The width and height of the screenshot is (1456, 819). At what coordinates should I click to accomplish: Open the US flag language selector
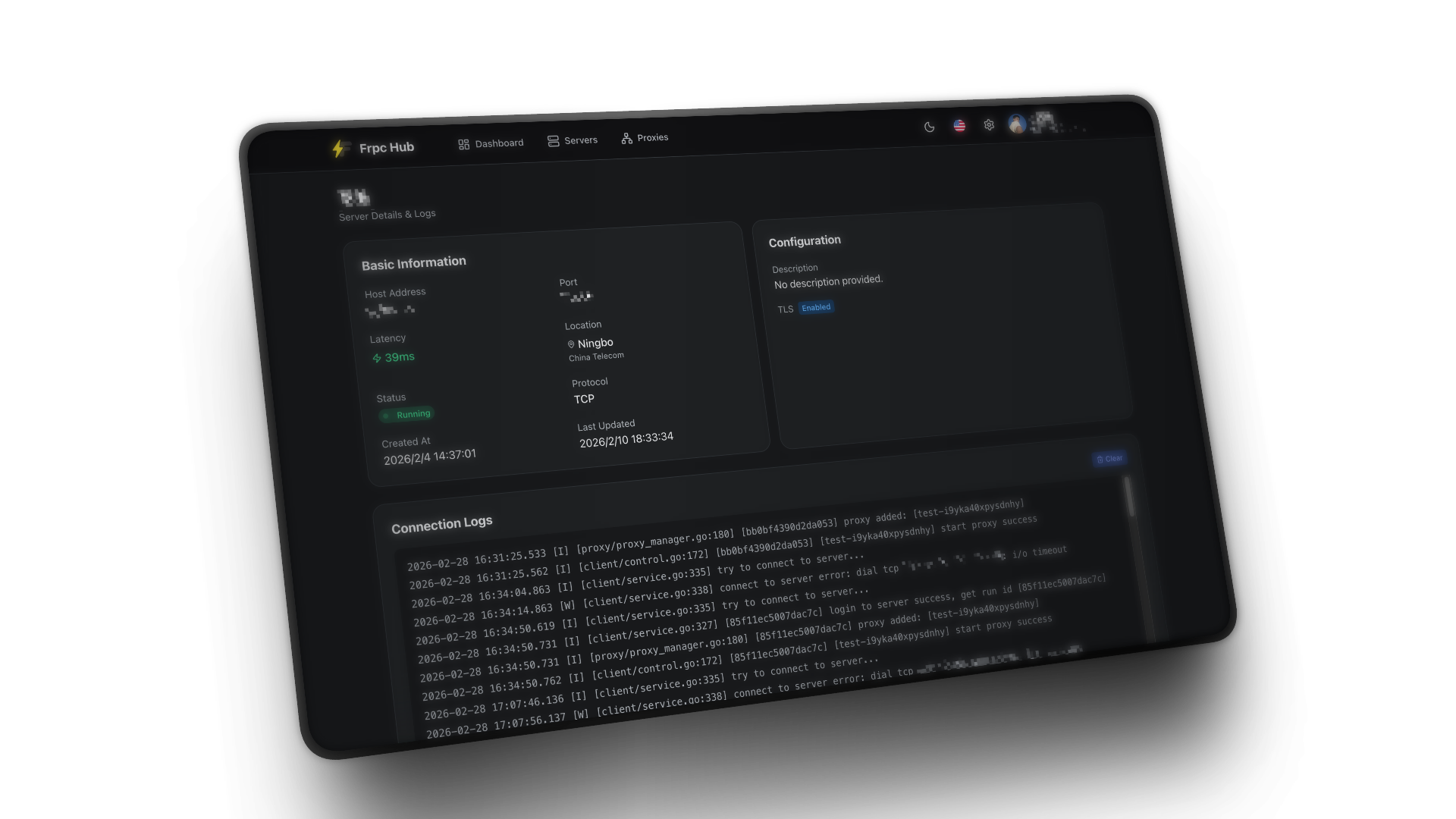tap(959, 126)
